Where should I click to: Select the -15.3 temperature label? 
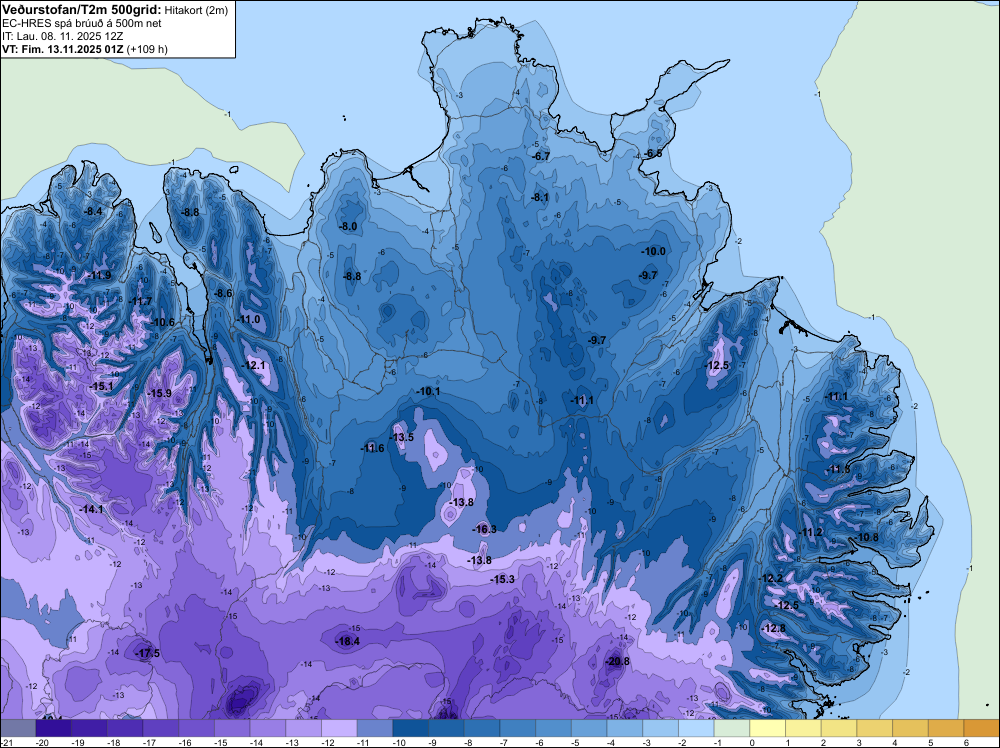502,579
